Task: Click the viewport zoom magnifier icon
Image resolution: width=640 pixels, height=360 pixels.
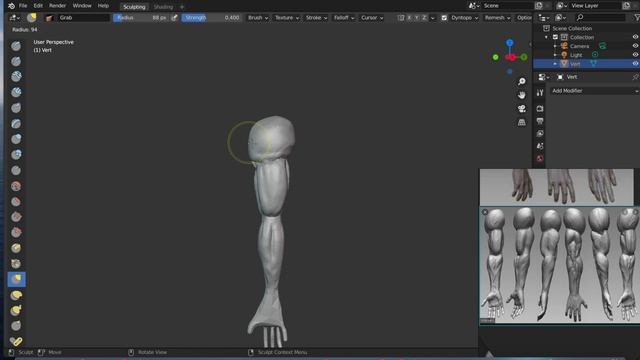Action: [522, 82]
